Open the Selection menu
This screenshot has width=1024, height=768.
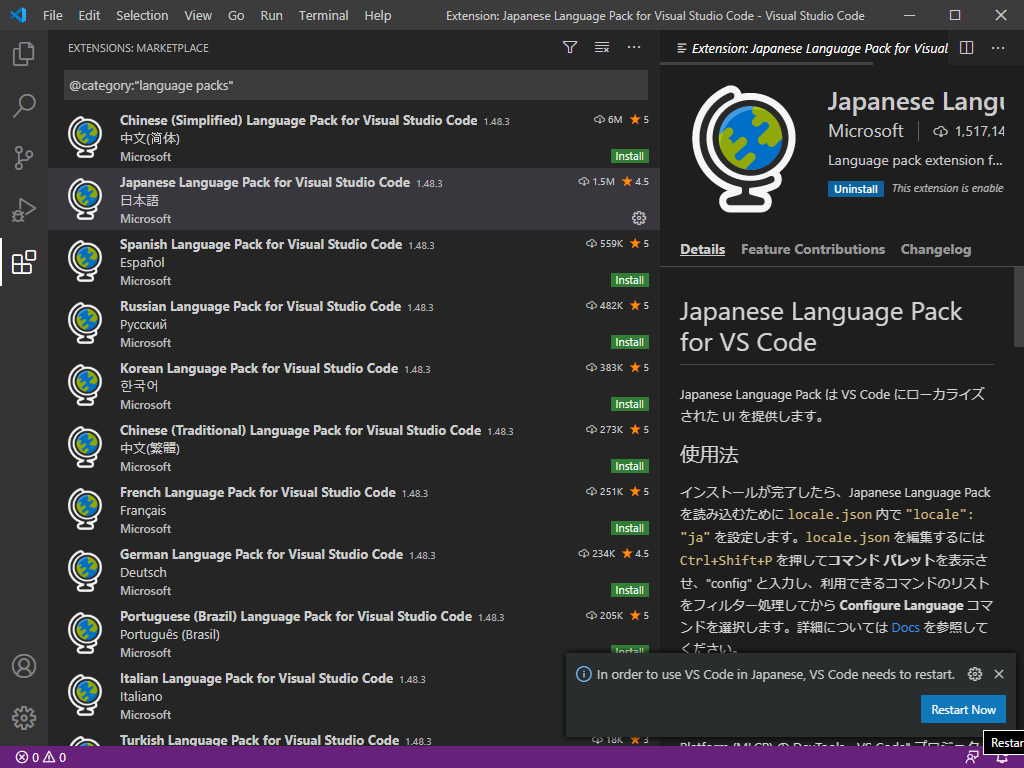click(142, 15)
